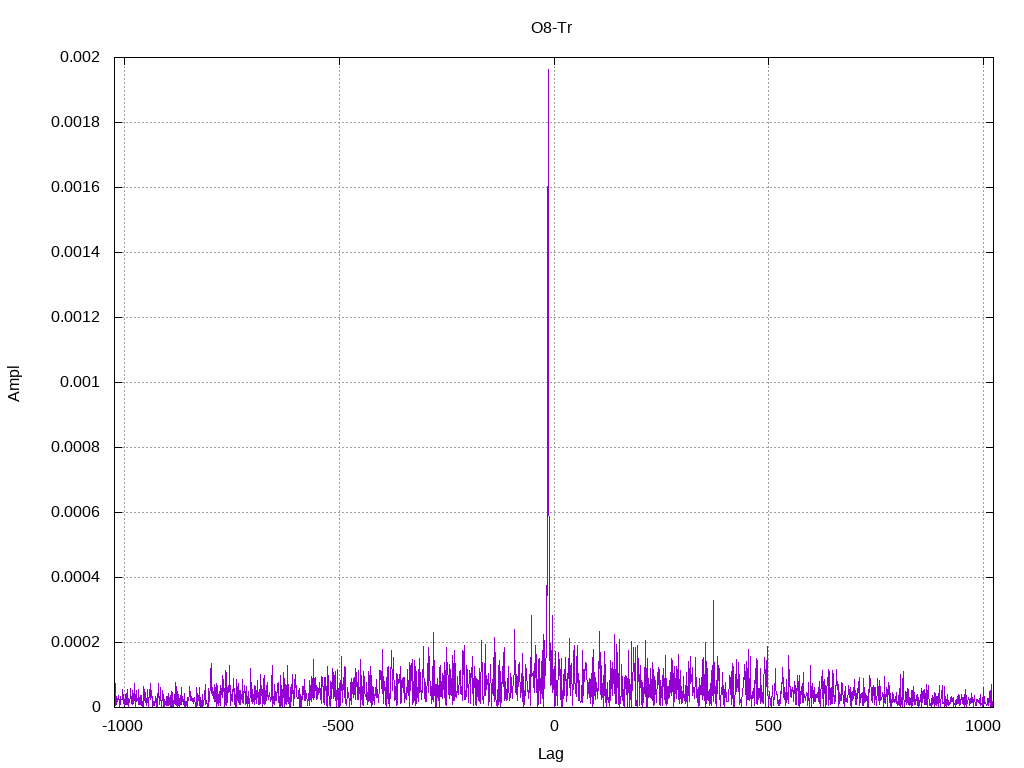Click the Ampl y-axis label
1024x768 pixels.
pyautogui.click(x=14, y=383)
